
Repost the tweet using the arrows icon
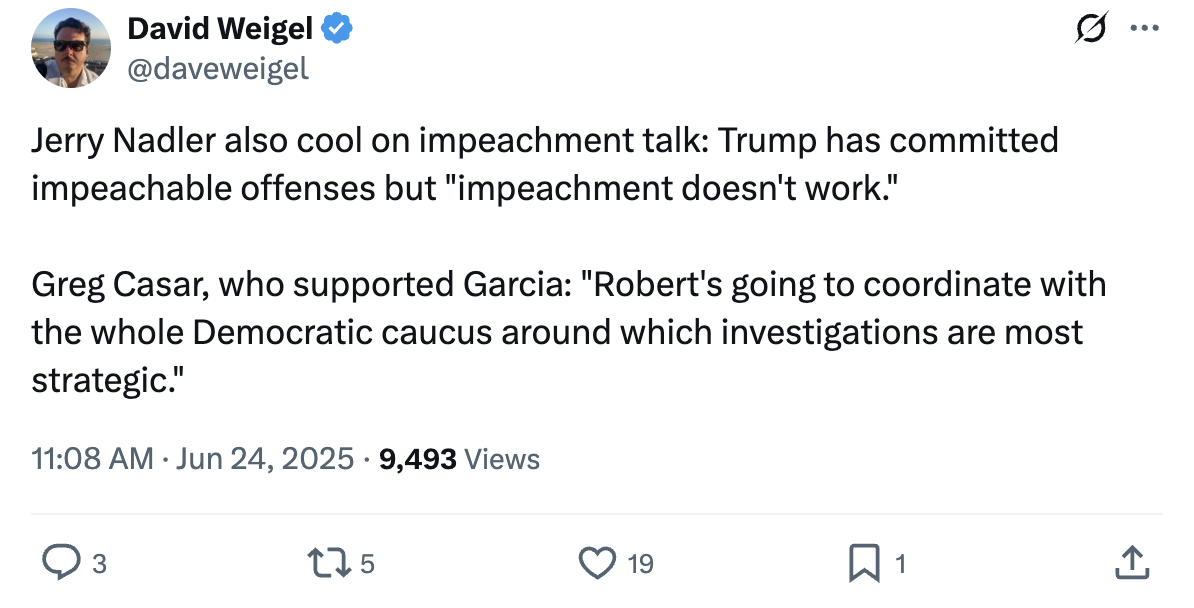(x=328, y=563)
